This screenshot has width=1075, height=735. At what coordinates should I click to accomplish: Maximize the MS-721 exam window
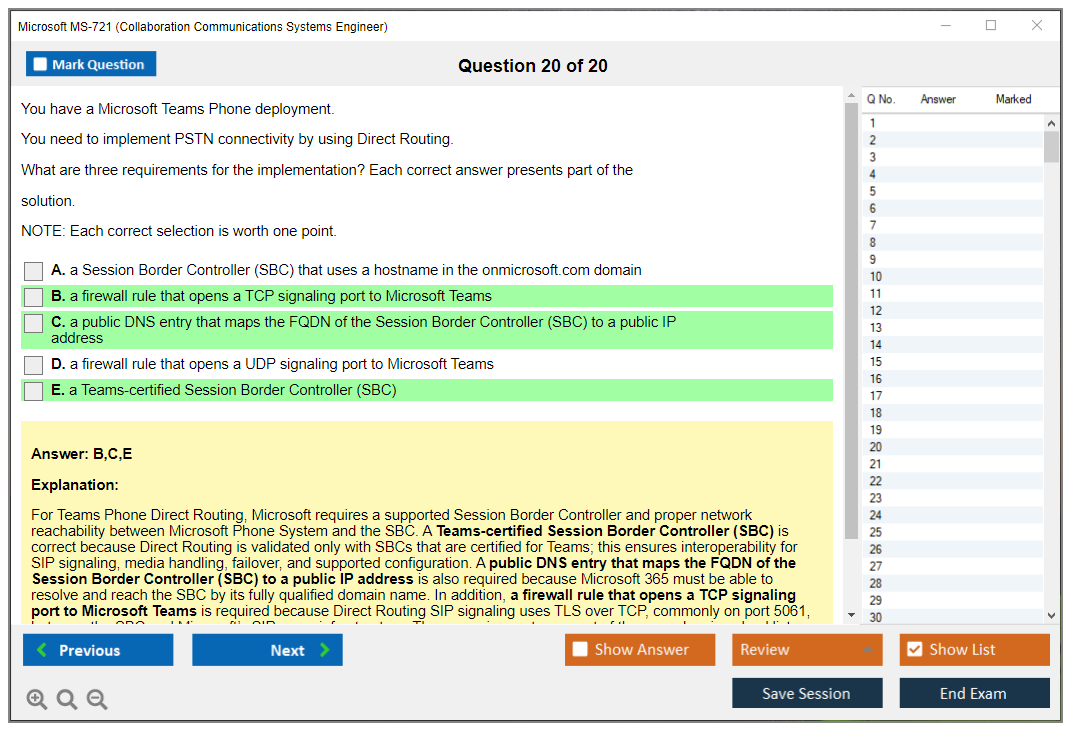[x=991, y=25]
